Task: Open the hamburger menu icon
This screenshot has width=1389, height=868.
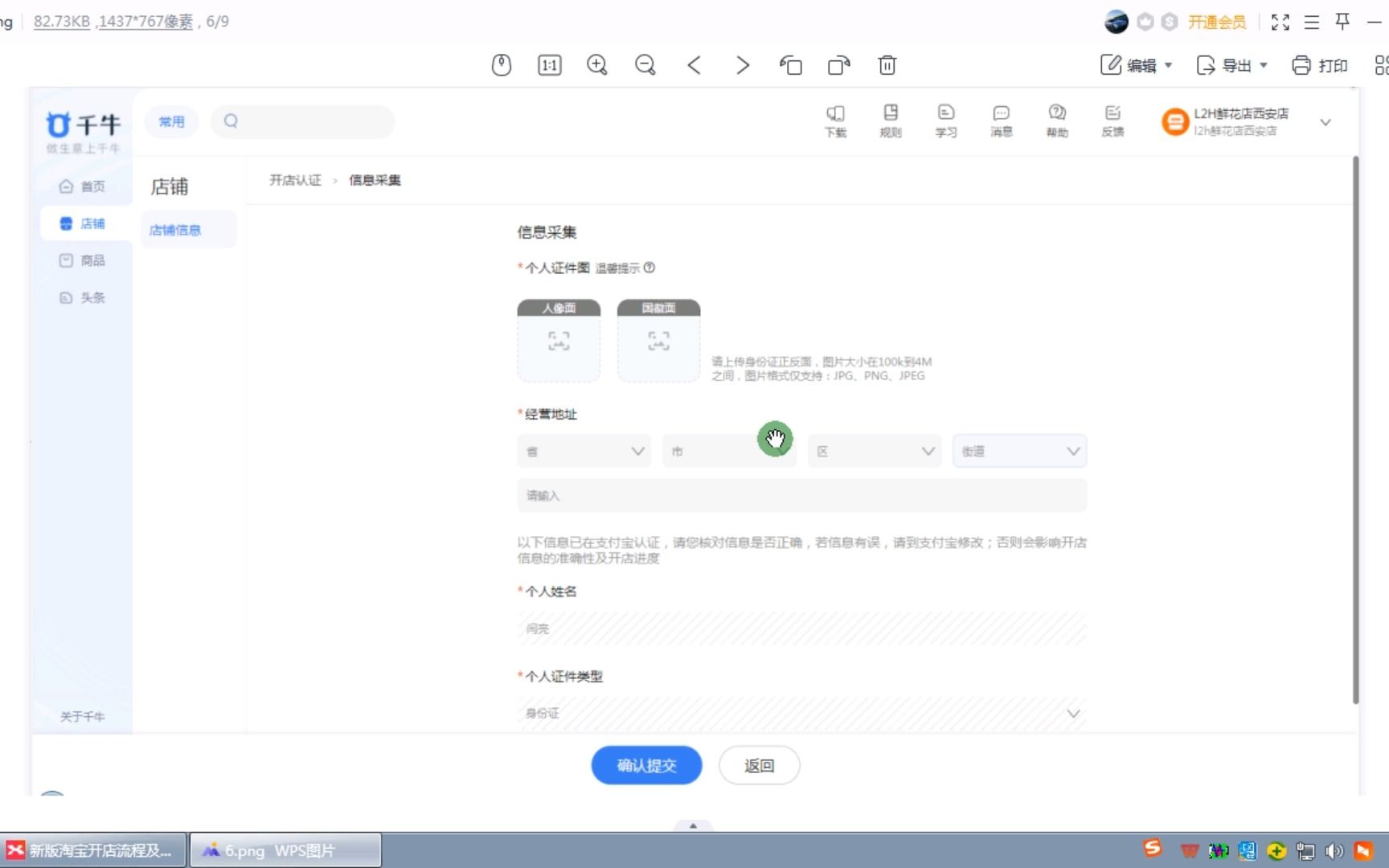Action: 1312,22
